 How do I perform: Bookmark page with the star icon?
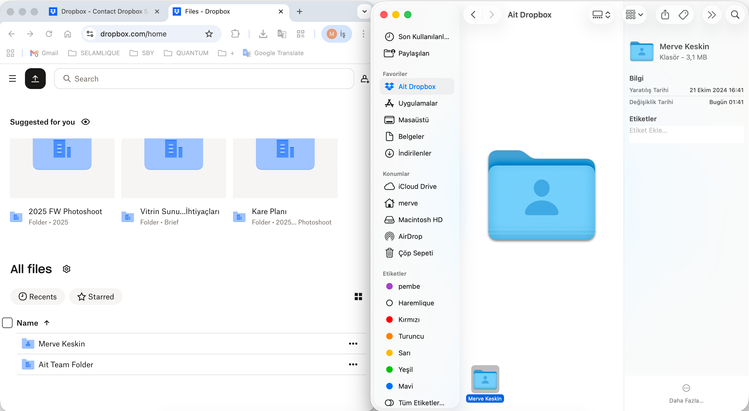click(x=209, y=34)
